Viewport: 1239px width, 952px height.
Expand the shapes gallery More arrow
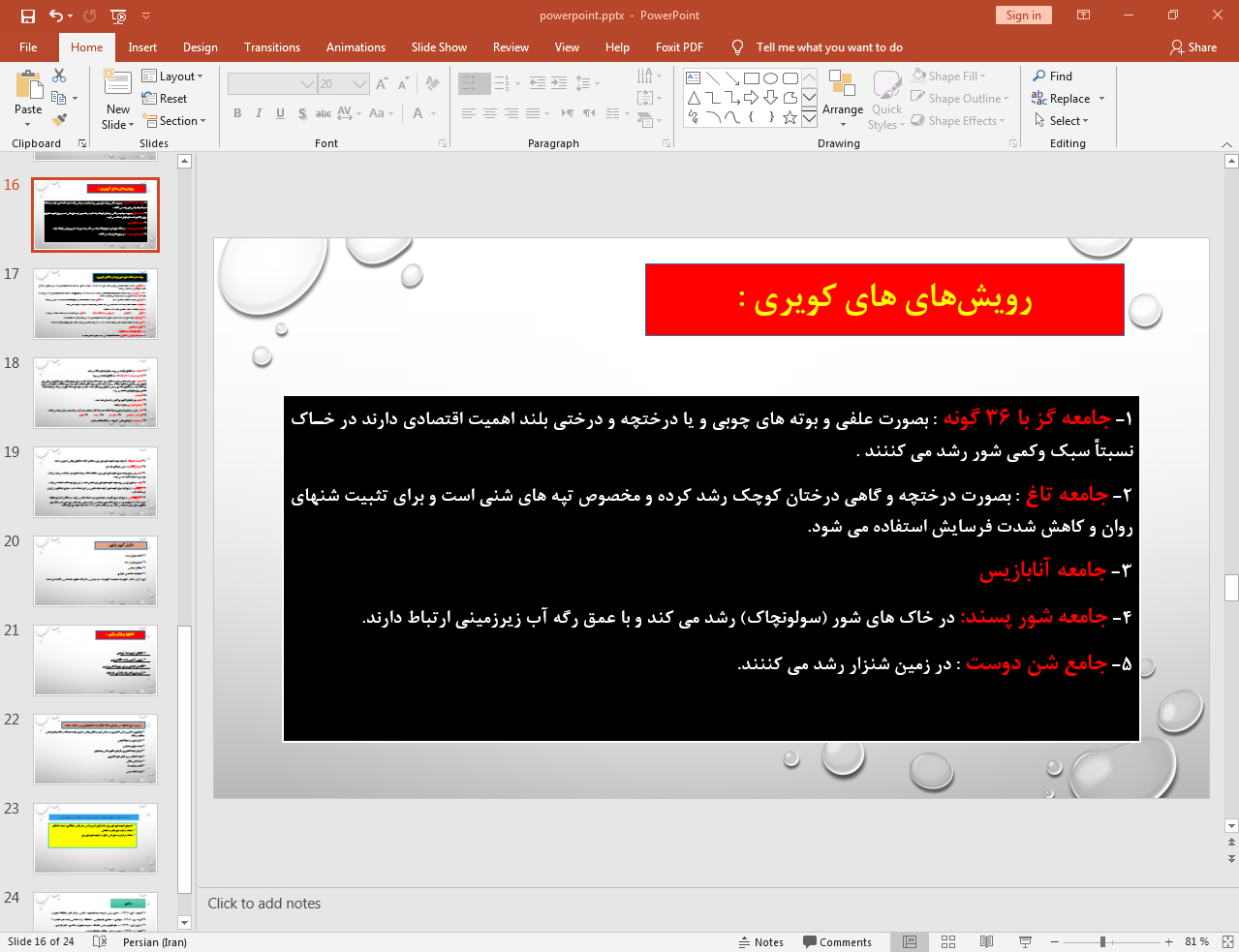click(x=809, y=117)
